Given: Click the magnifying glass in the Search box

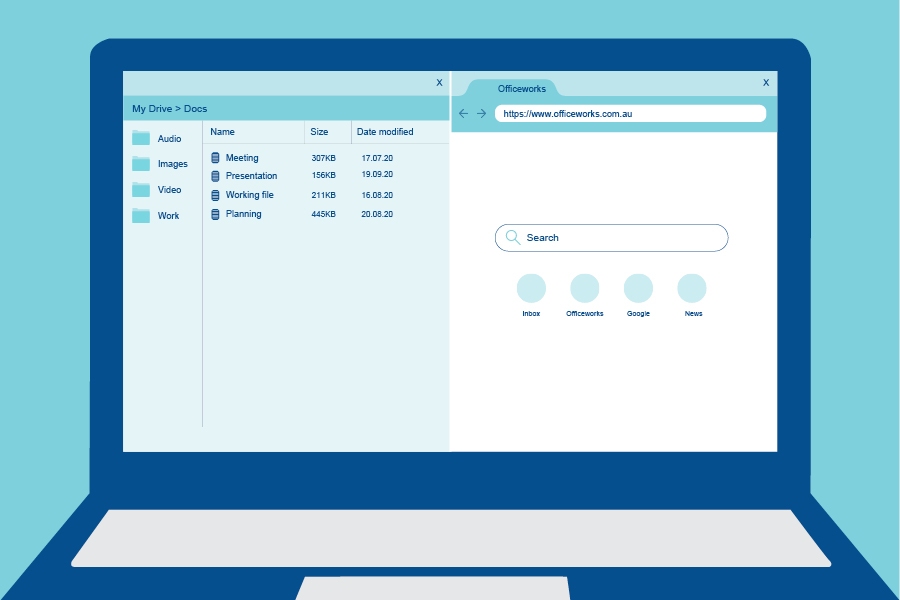Looking at the screenshot, I should coord(513,237).
